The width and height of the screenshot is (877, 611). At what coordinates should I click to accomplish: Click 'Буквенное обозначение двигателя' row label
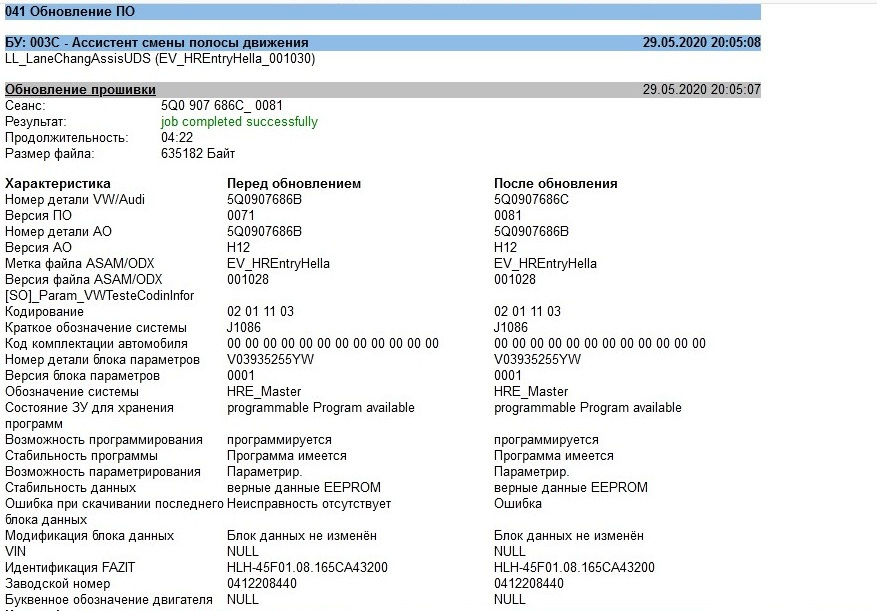pos(109,600)
